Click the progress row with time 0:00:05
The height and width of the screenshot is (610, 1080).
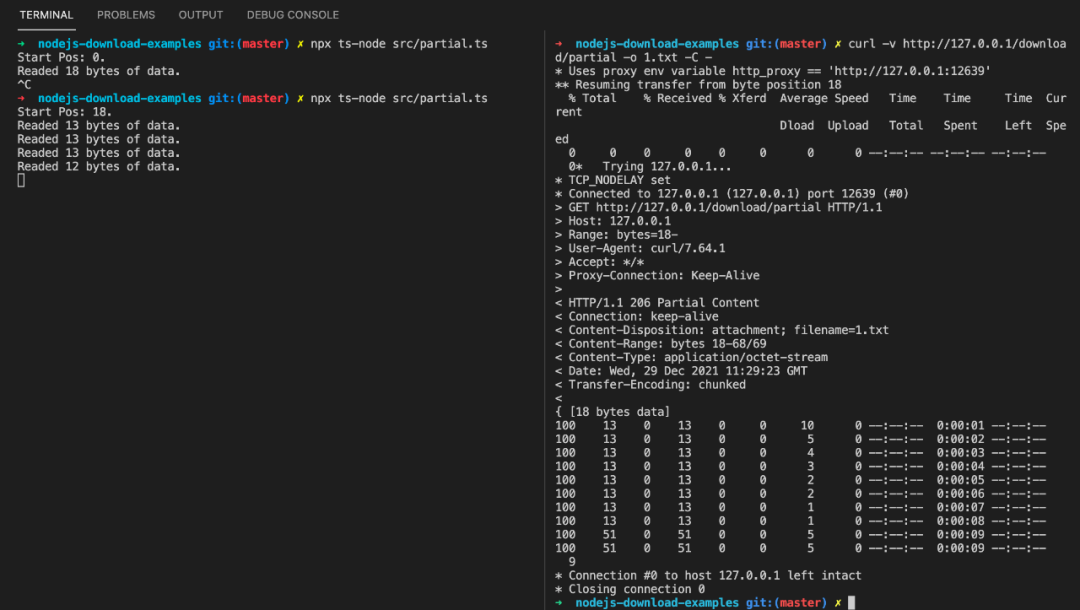(800, 480)
